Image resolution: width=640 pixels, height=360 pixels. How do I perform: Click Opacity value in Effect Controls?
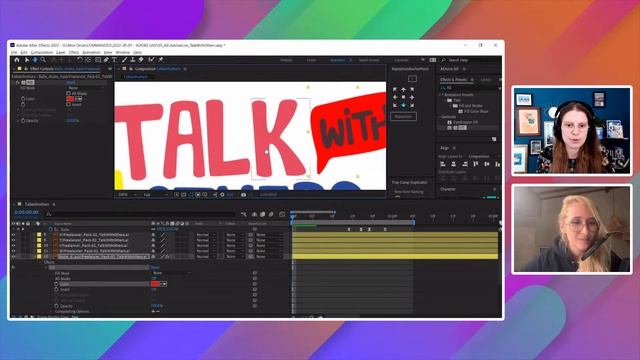[73, 121]
